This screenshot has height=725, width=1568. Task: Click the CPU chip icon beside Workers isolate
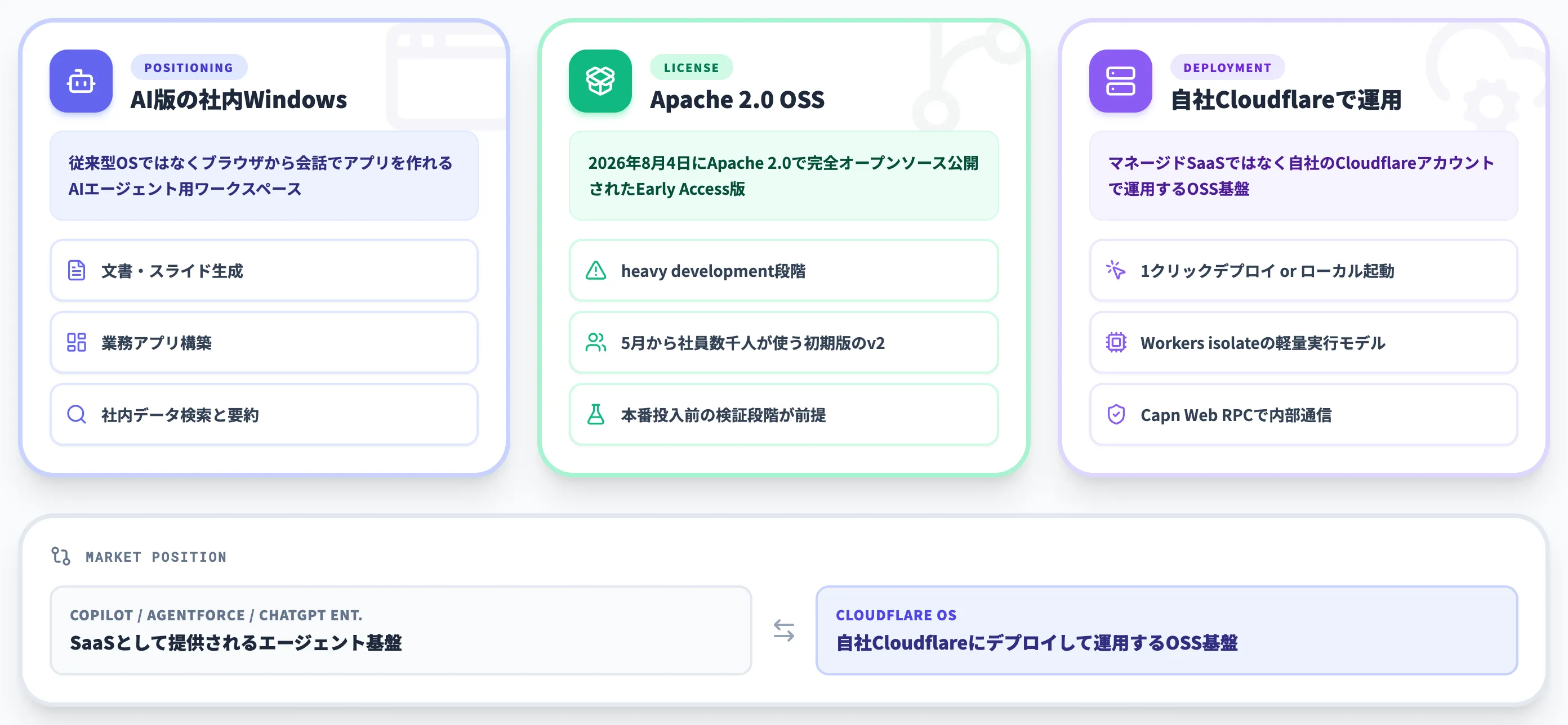click(x=1116, y=342)
